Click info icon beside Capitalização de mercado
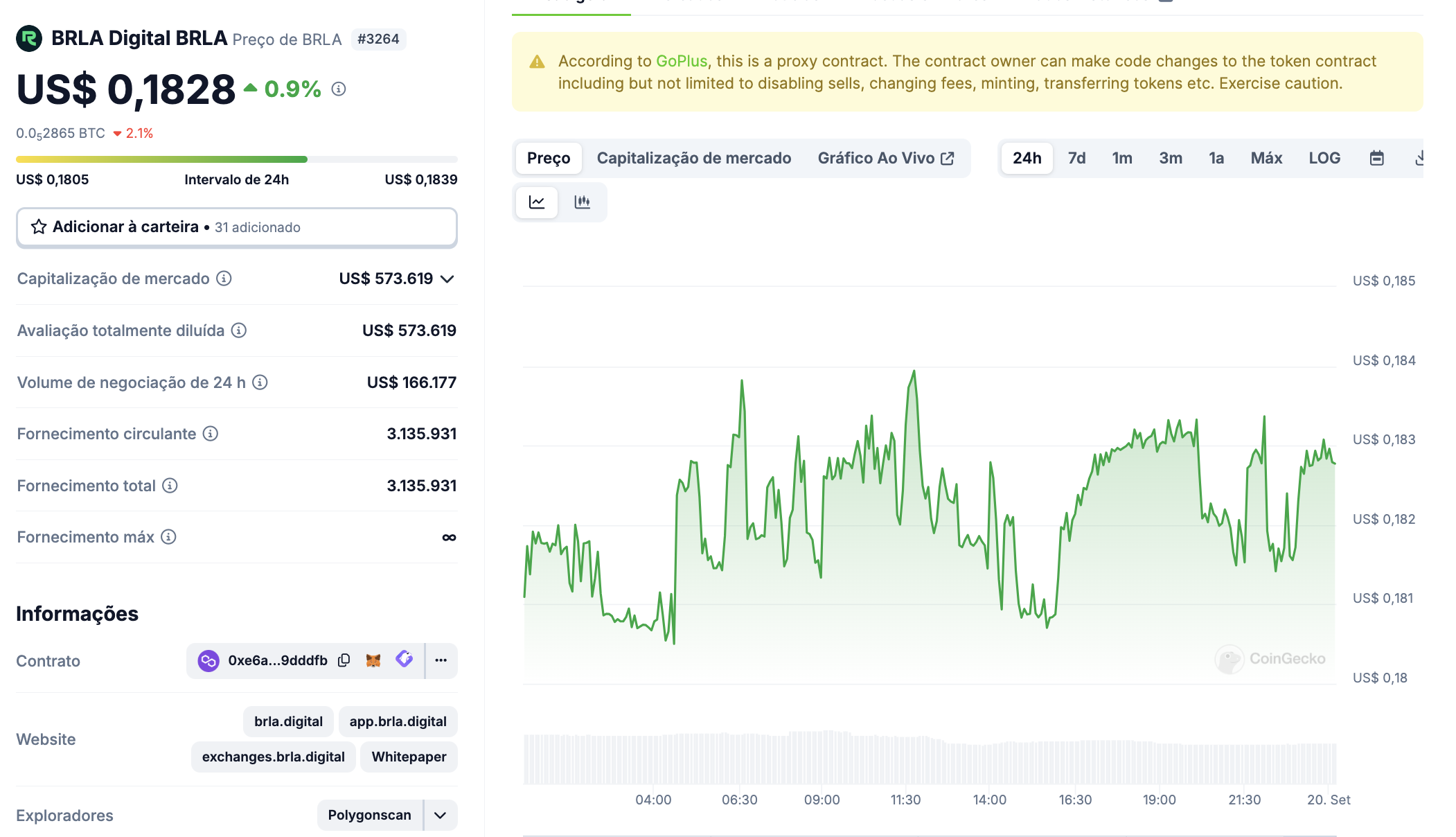Screen dimensions: 1456x837 [x=224, y=279]
